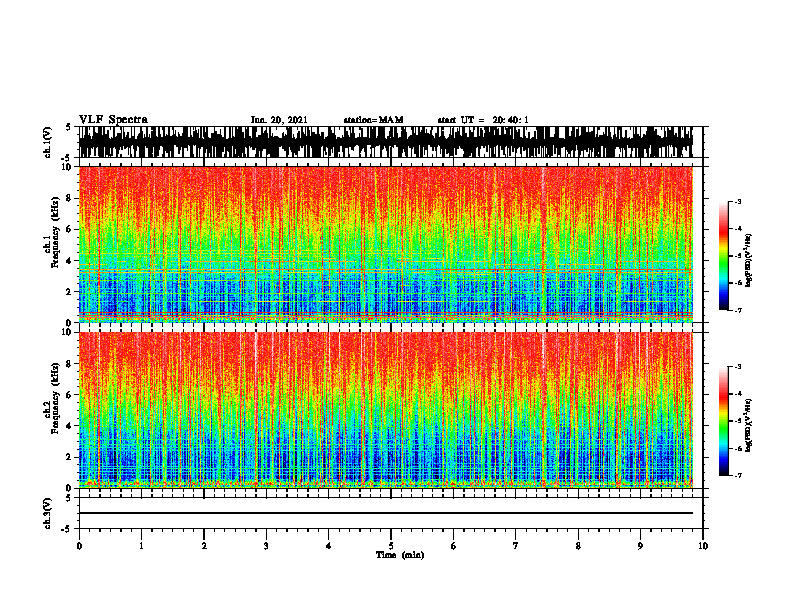Click the "ch.2 Frequency (kHz)" axis label

[x=52, y=398]
